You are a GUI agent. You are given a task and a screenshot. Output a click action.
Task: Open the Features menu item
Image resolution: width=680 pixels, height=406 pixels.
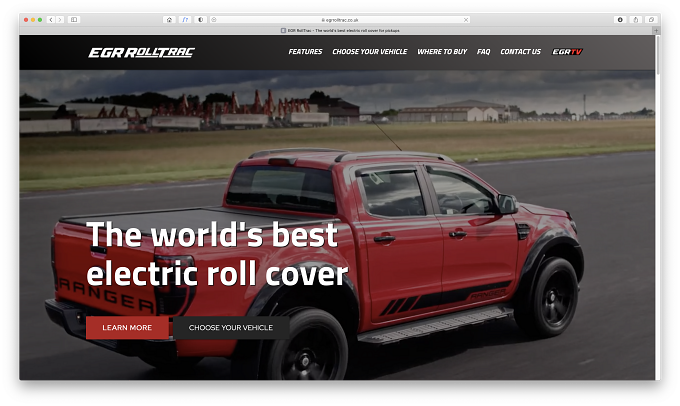click(x=305, y=52)
